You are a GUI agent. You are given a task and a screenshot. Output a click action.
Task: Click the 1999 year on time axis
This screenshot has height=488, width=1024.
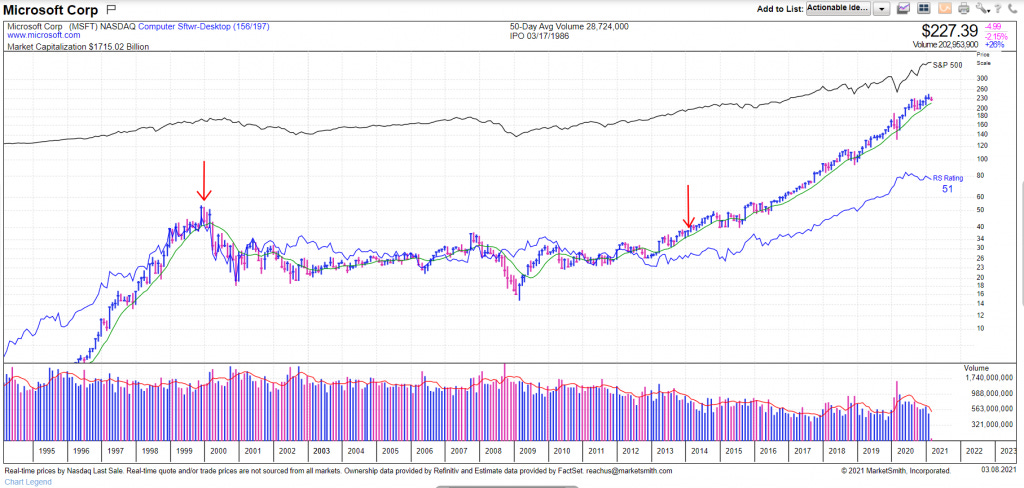tap(184, 451)
